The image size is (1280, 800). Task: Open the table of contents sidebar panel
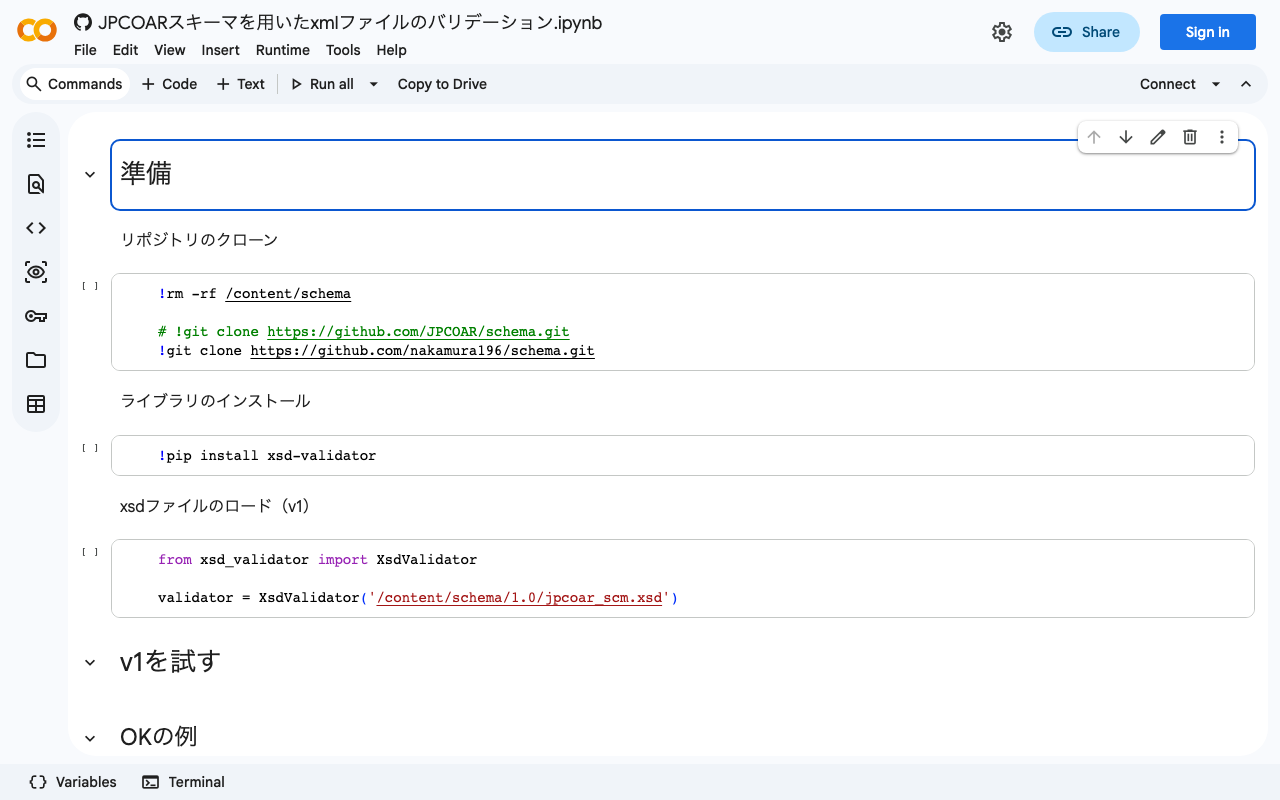tap(36, 140)
